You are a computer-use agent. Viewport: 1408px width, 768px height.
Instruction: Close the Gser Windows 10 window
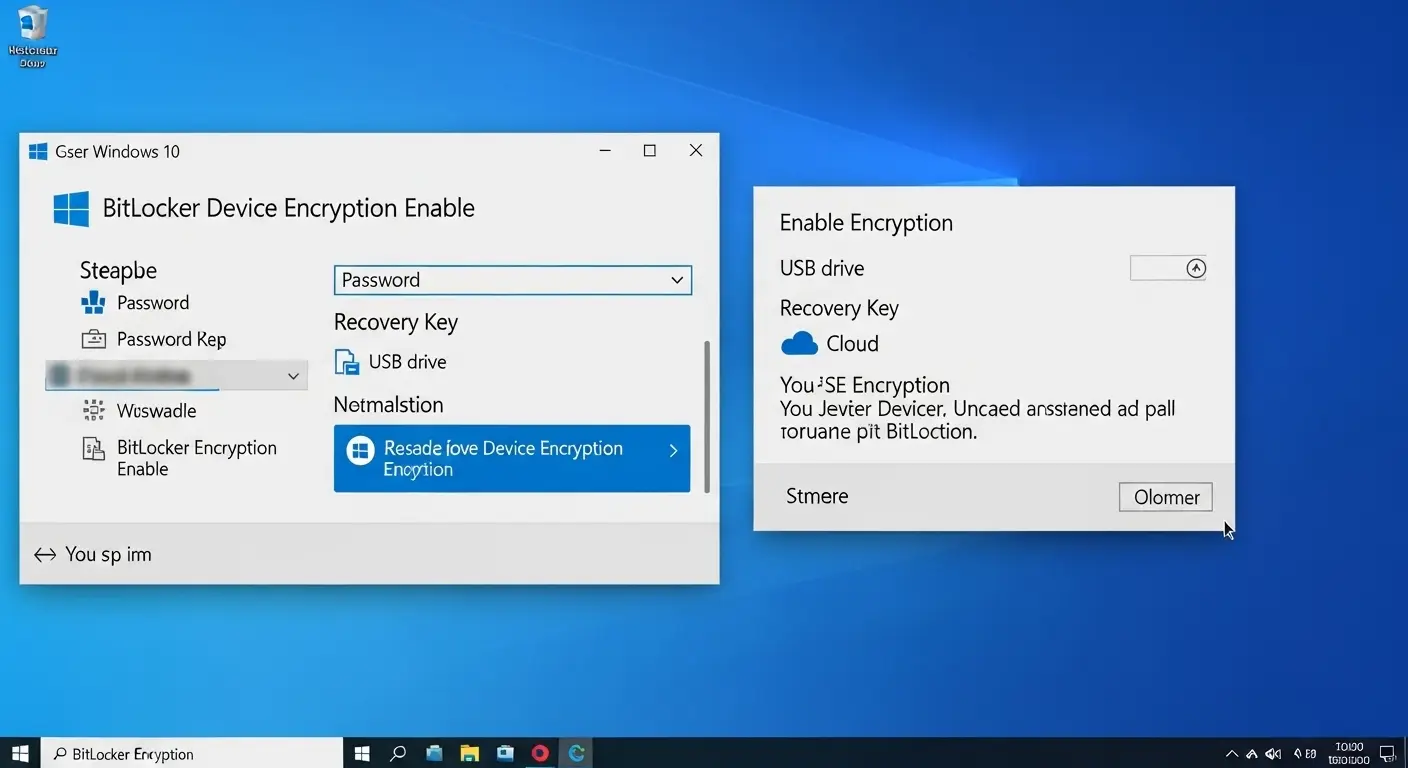[x=696, y=151]
